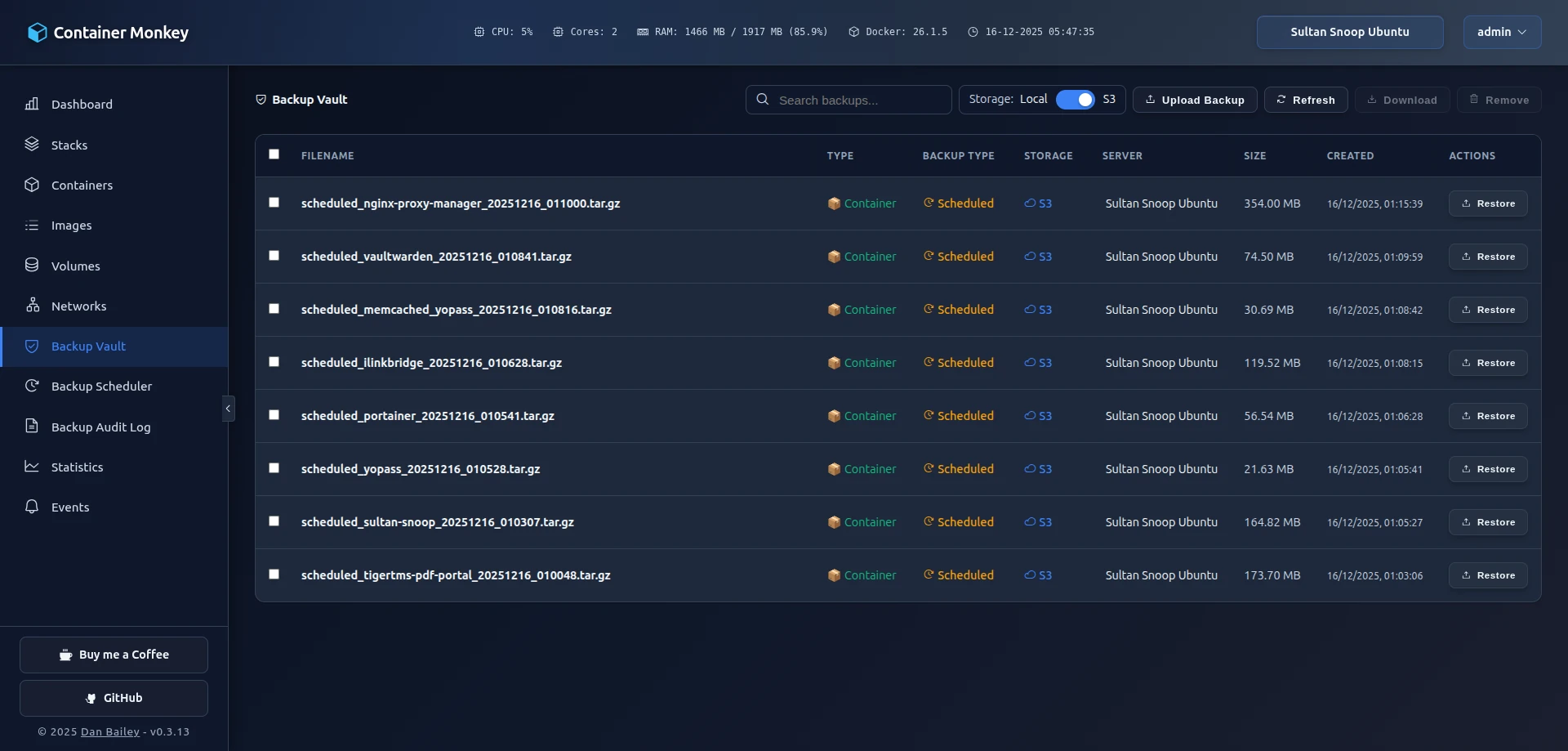Image resolution: width=1568 pixels, height=751 pixels.
Task: Restore the scheduled_portainer backup
Action: point(1487,415)
